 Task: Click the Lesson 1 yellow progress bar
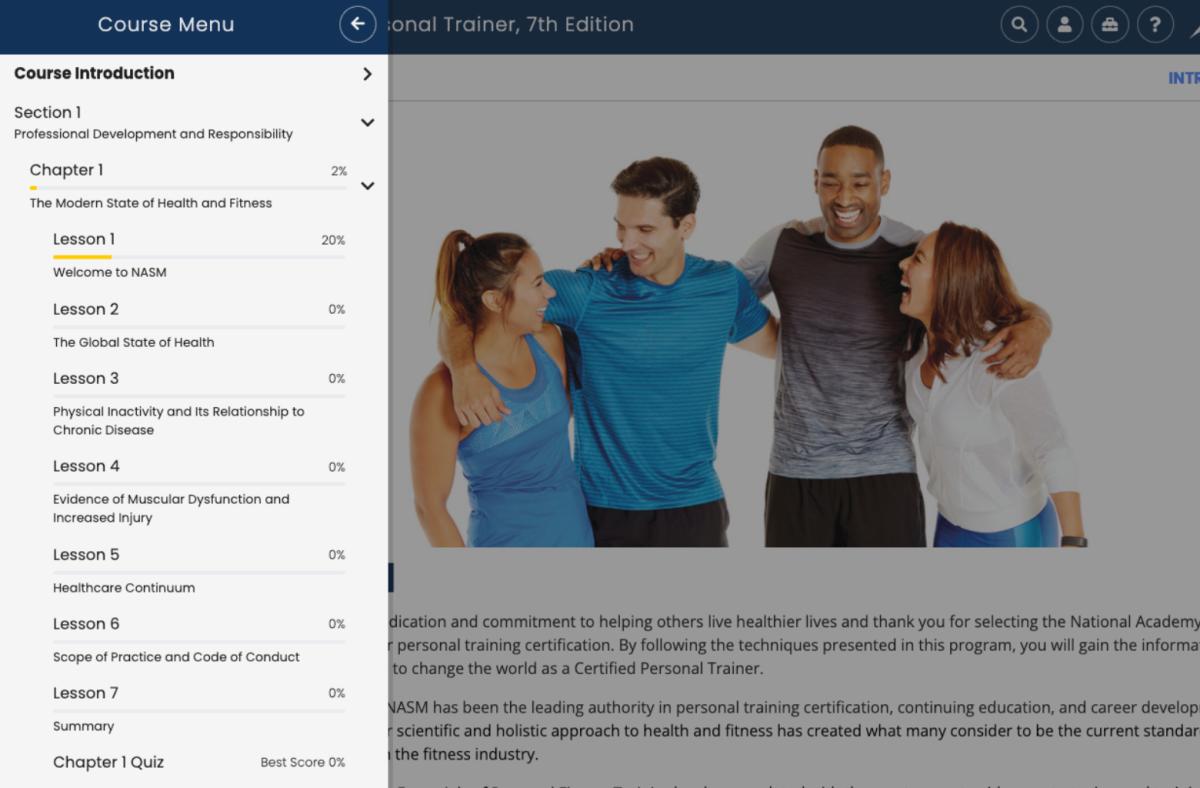(x=82, y=257)
